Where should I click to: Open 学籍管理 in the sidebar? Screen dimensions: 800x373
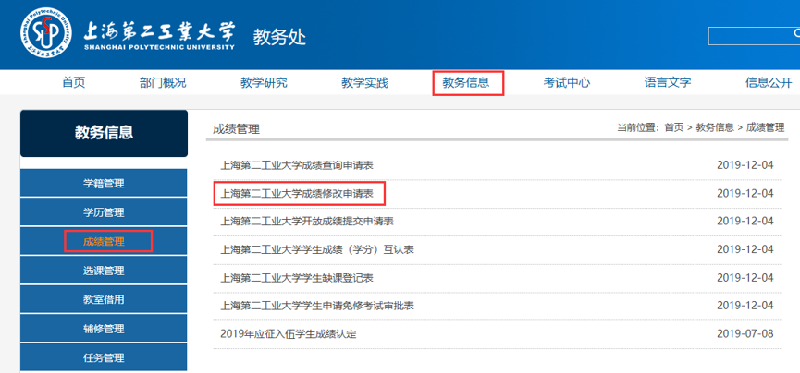[104, 183]
